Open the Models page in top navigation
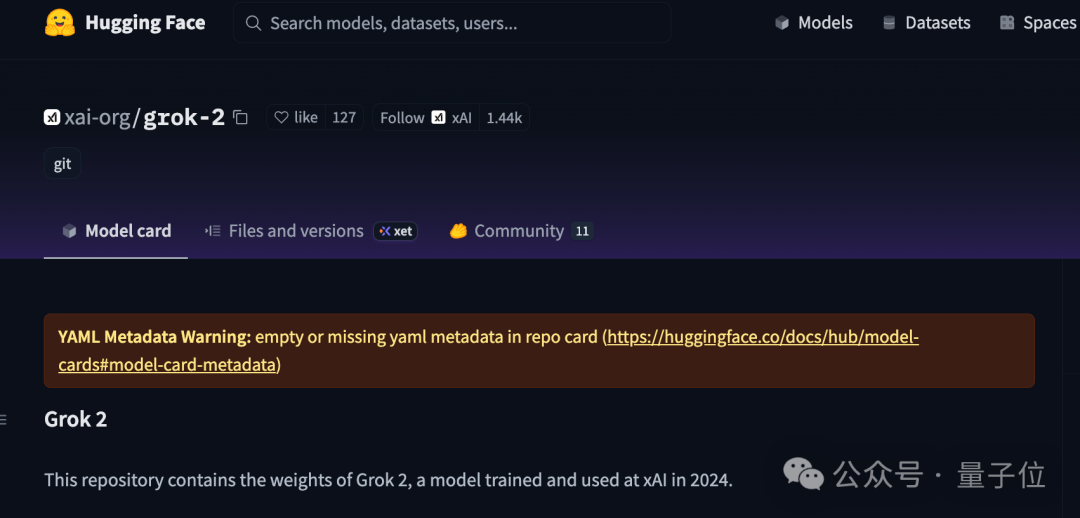The height and width of the screenshot is (518, 1080). pyautogui.click(x=813, y=23)
